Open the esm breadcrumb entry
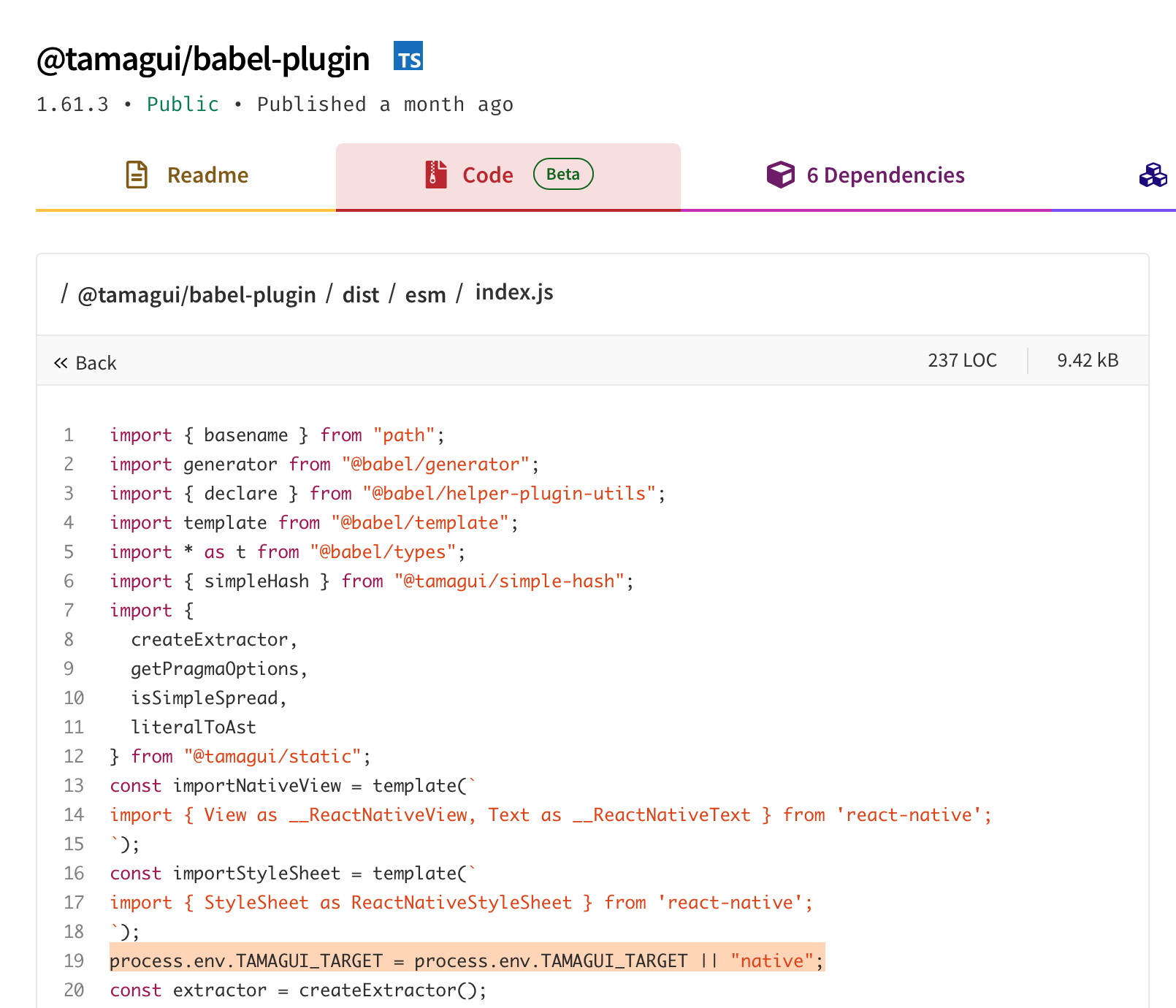 point(425,294)
